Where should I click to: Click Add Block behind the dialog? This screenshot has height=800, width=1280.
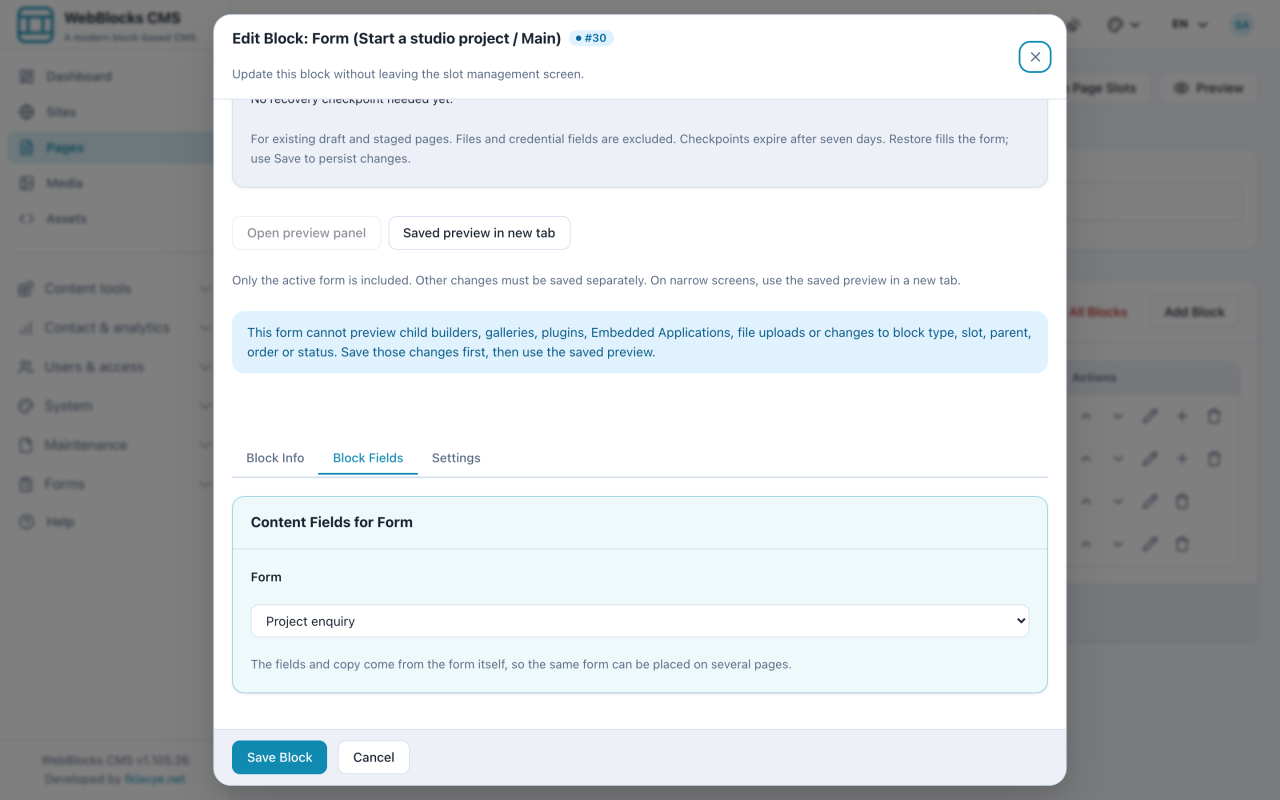(1194, 312)
